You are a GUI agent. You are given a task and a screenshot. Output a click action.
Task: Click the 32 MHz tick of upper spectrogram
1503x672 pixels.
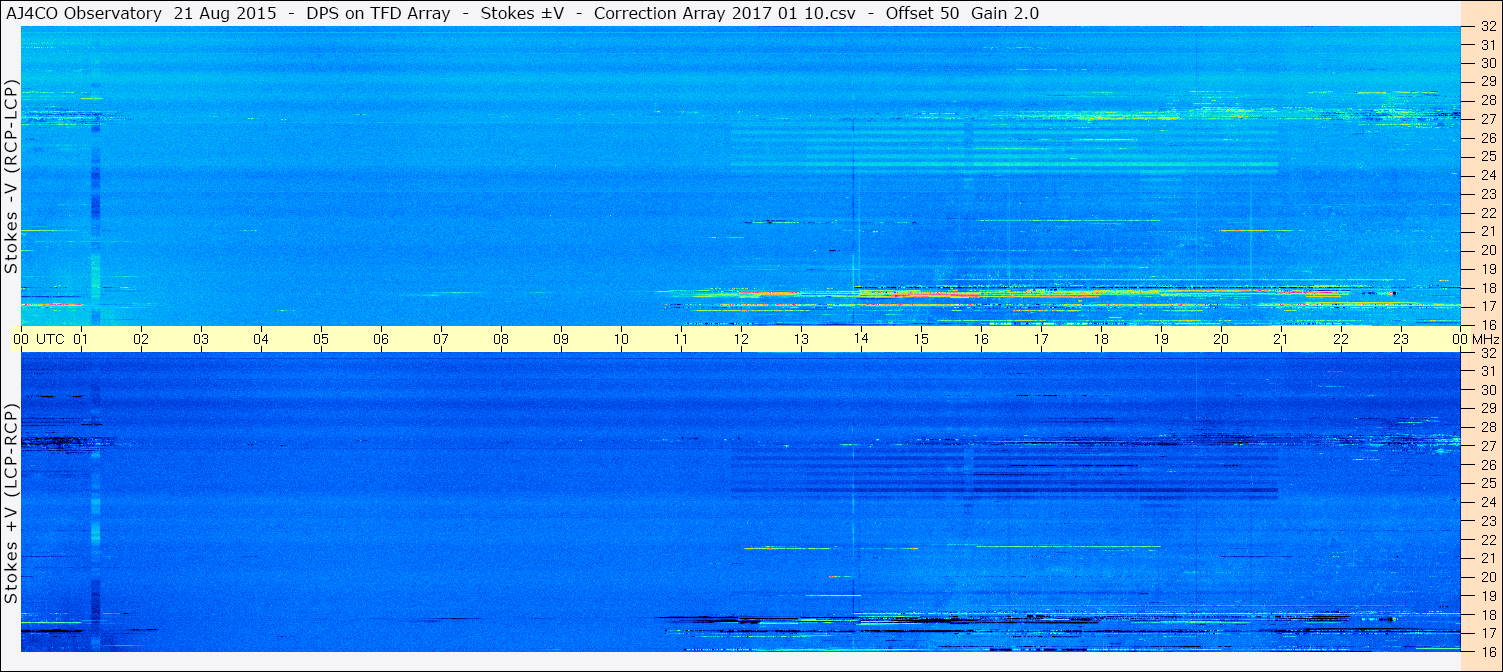pos(1487,27)
